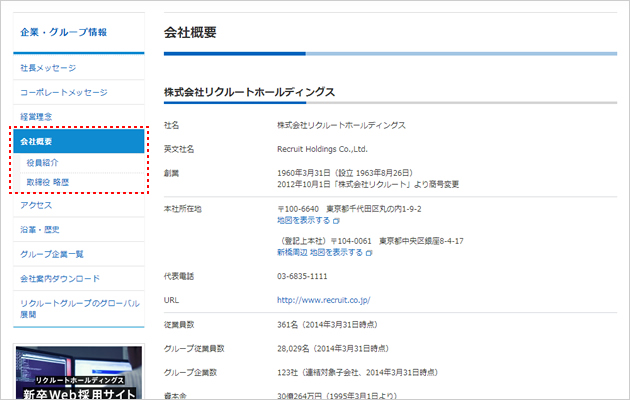
Task: Click the 登記上本社 〒104-0061 address text
Action: 372,241
